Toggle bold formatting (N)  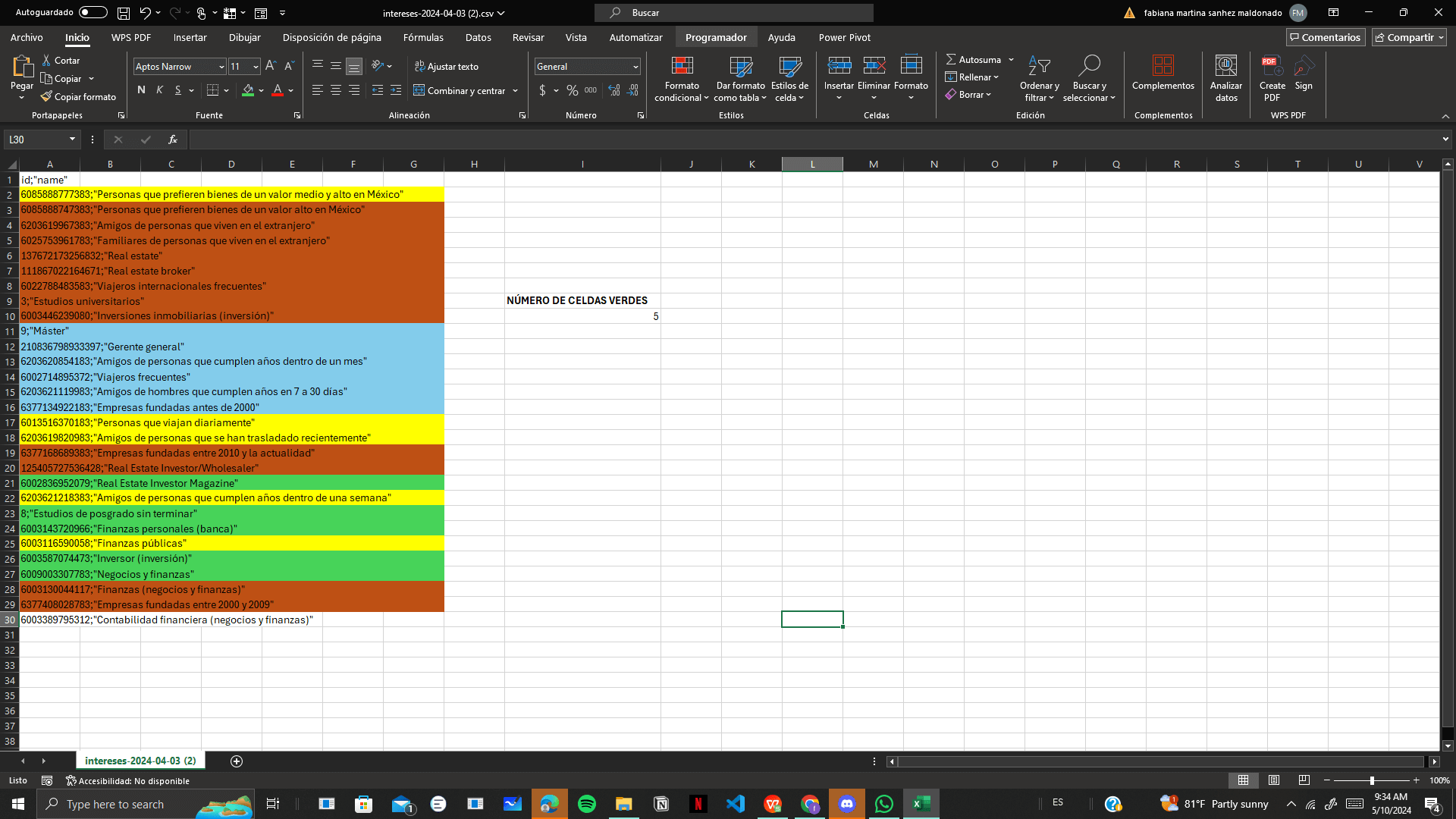coord(141,90)
